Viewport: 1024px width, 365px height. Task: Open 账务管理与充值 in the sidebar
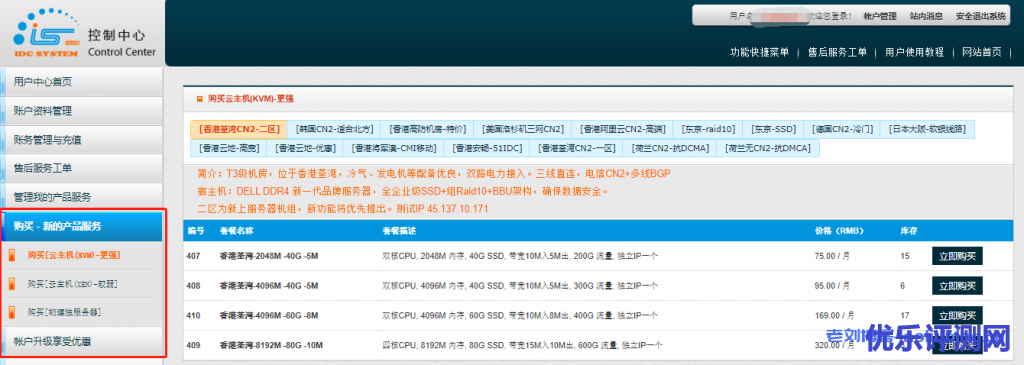coord(82,140)
